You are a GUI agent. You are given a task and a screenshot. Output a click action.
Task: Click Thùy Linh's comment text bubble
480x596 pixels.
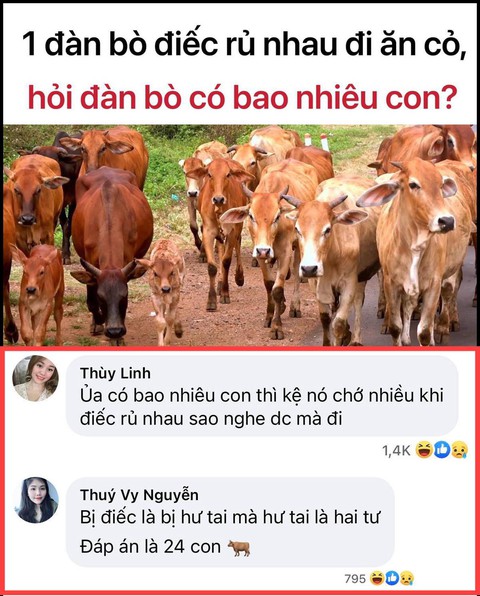262,396
